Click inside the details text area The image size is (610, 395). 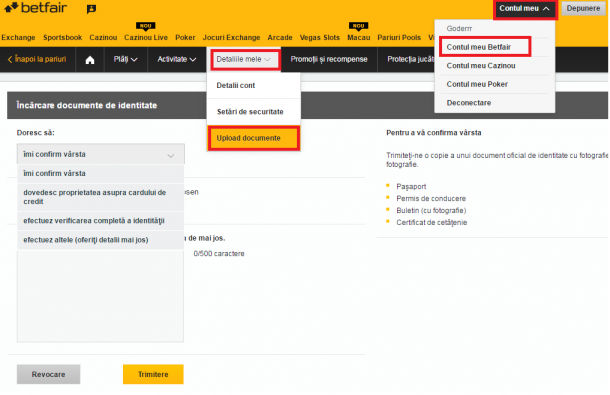pyautogui.click(x=100, y=296)
